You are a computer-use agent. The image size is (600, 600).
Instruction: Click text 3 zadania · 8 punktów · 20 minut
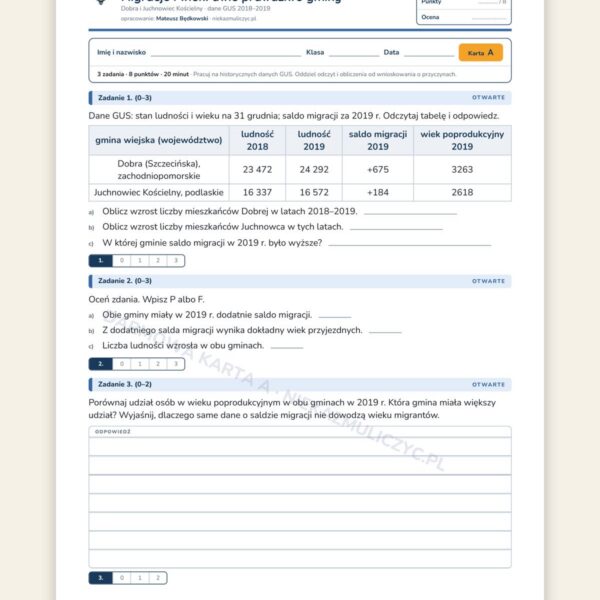143,74
